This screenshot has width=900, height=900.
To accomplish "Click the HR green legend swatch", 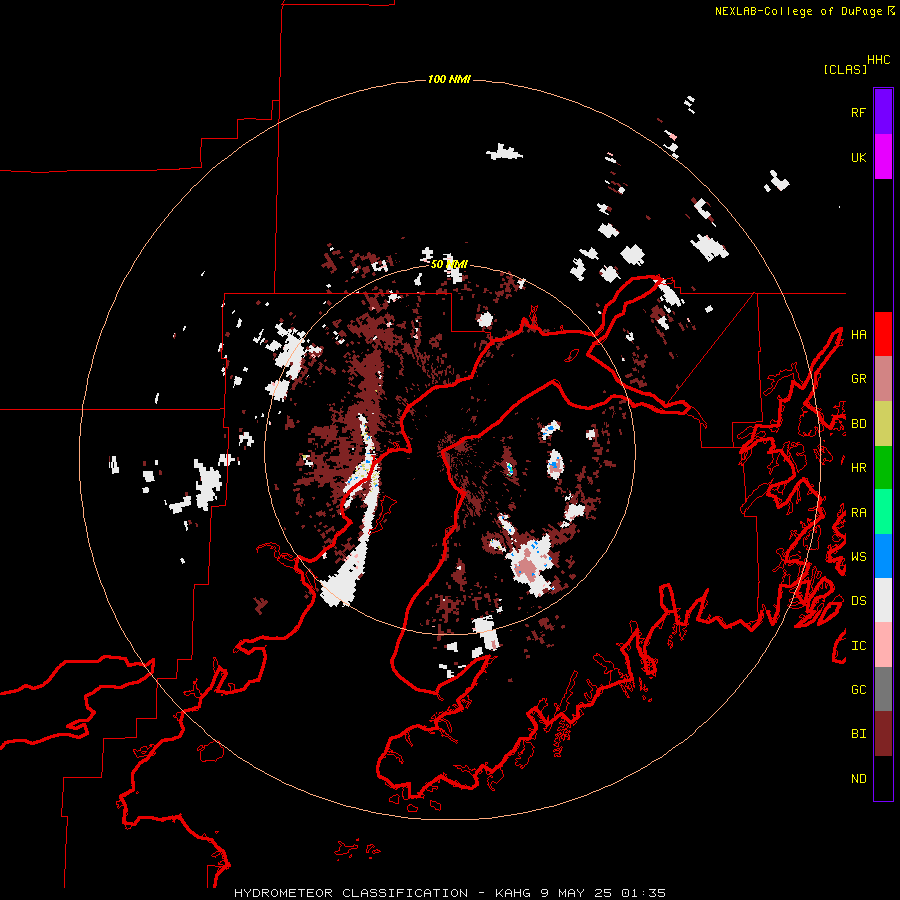I will point(883,468).
